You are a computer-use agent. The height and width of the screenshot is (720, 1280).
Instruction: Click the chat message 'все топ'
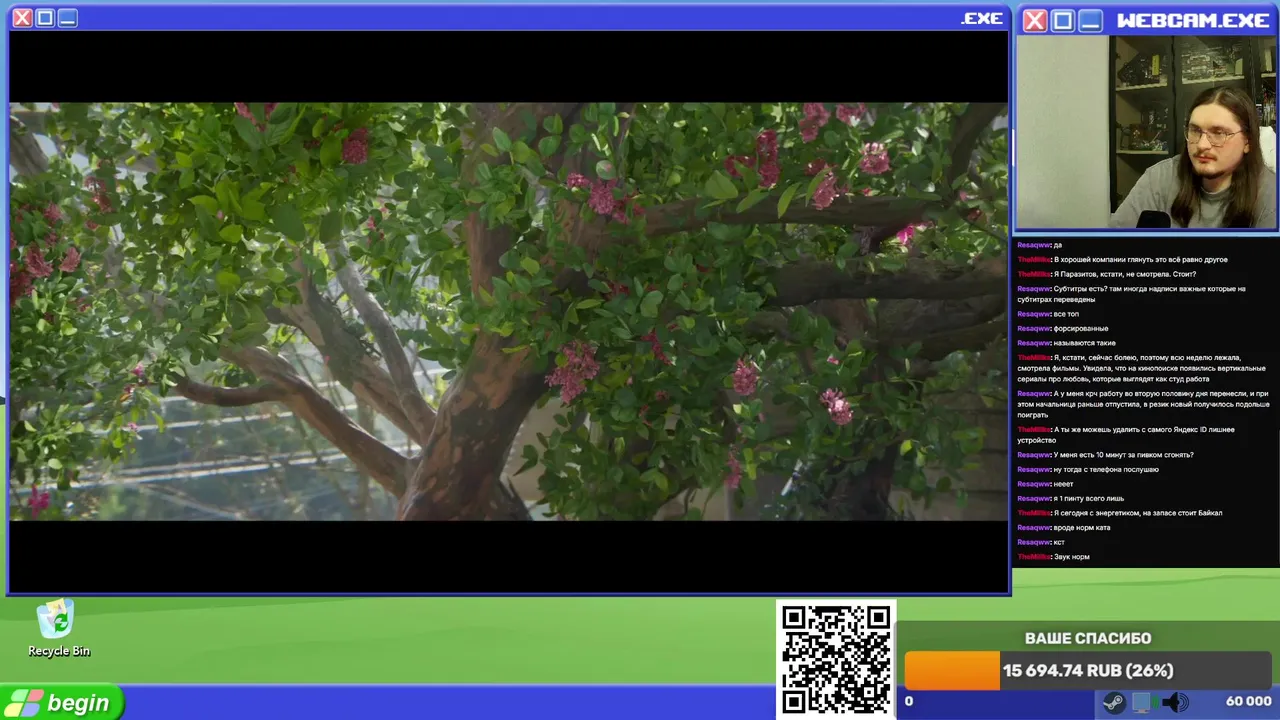1048,314
